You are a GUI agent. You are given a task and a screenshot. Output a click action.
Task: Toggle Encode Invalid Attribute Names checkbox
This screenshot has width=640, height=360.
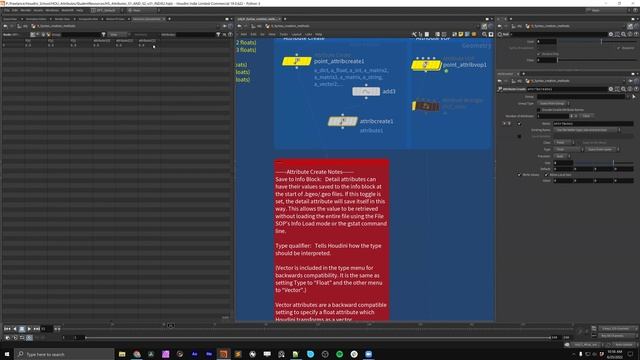[538, 110]
